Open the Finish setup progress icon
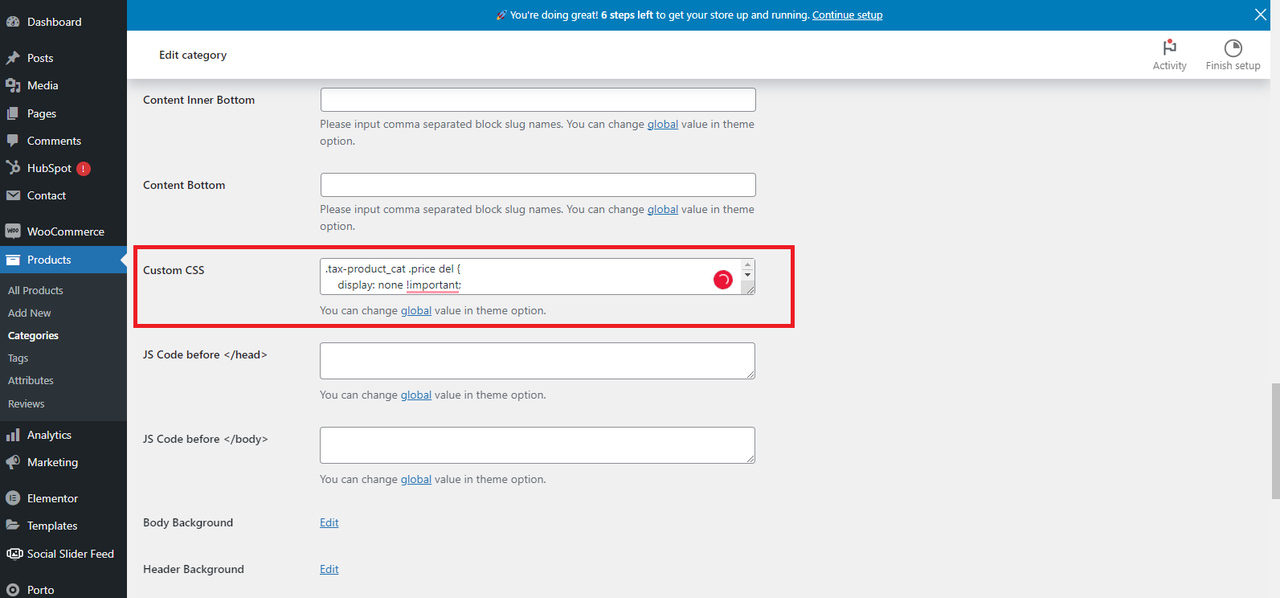 1233,48
